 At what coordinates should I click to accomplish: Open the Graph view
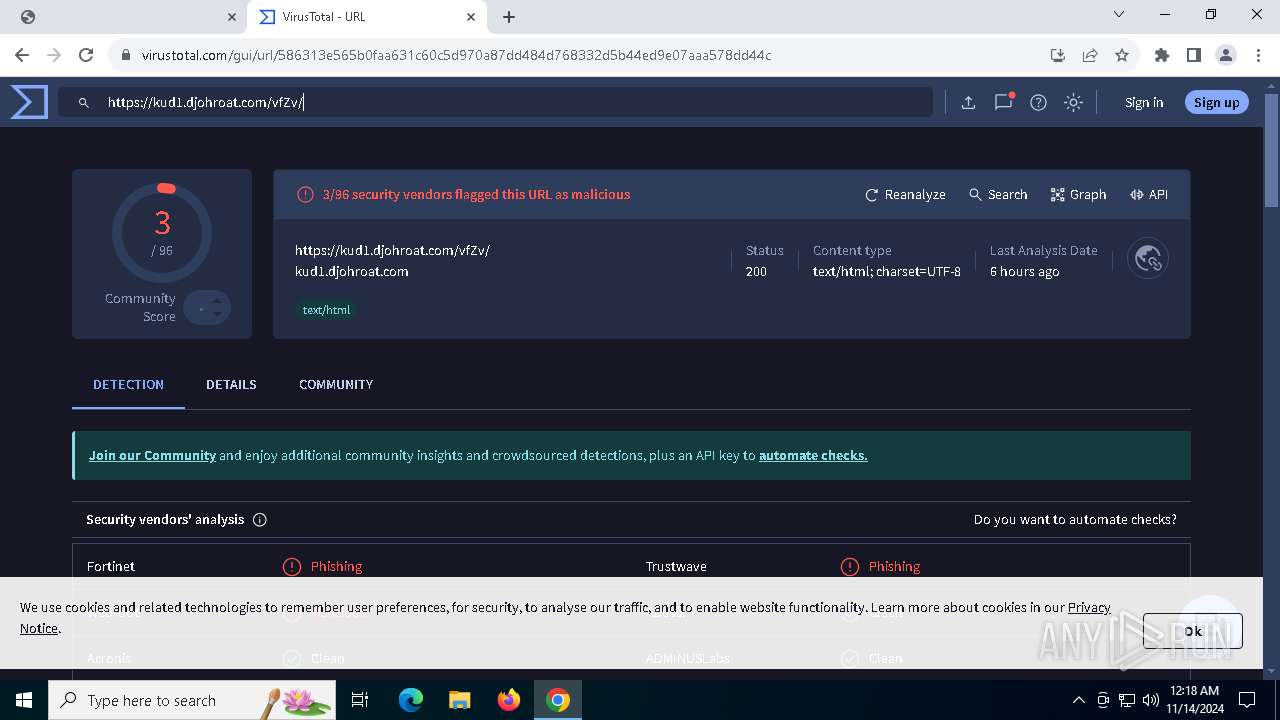click(x=1078, y=195)
